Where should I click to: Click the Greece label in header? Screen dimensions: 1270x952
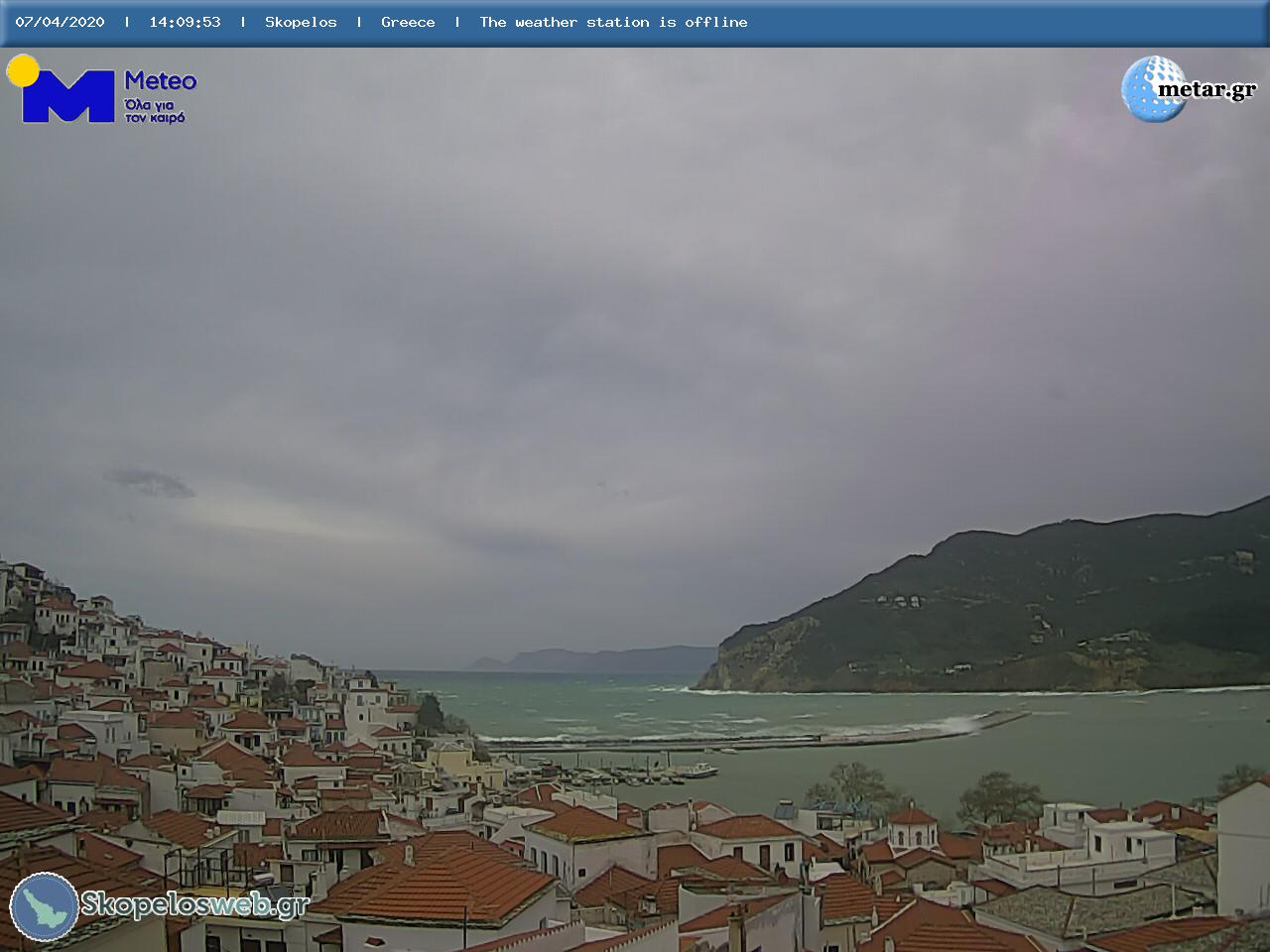click(x=408, y=22)
